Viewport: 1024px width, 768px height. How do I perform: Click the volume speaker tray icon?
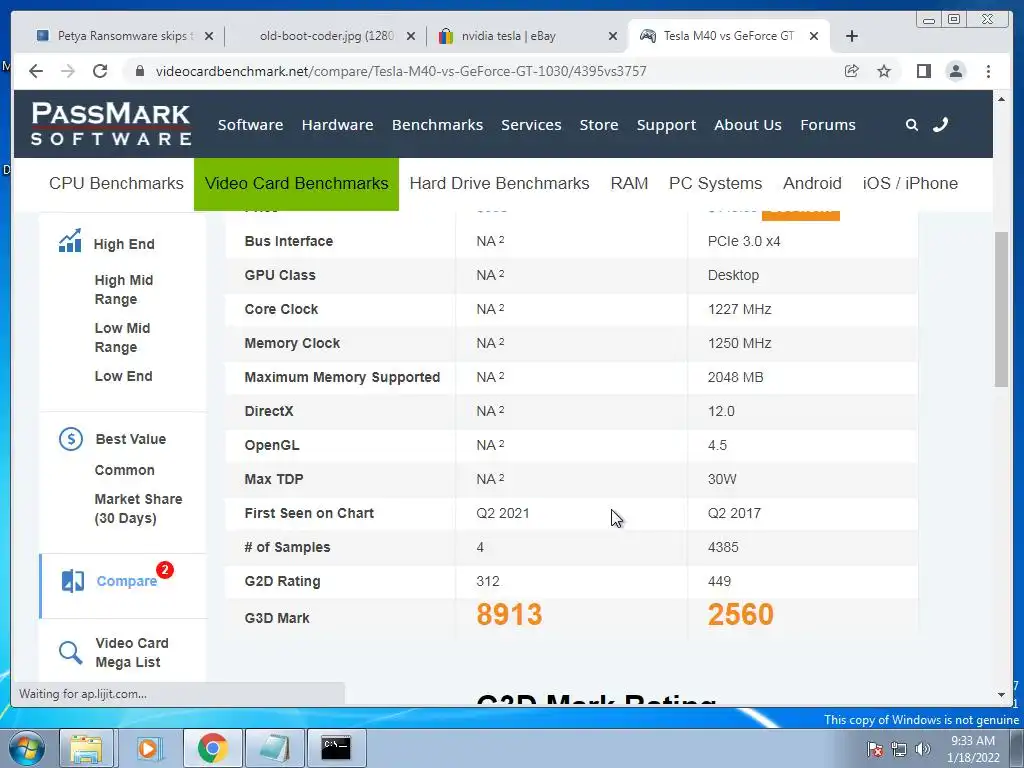(x=923, y=749)
